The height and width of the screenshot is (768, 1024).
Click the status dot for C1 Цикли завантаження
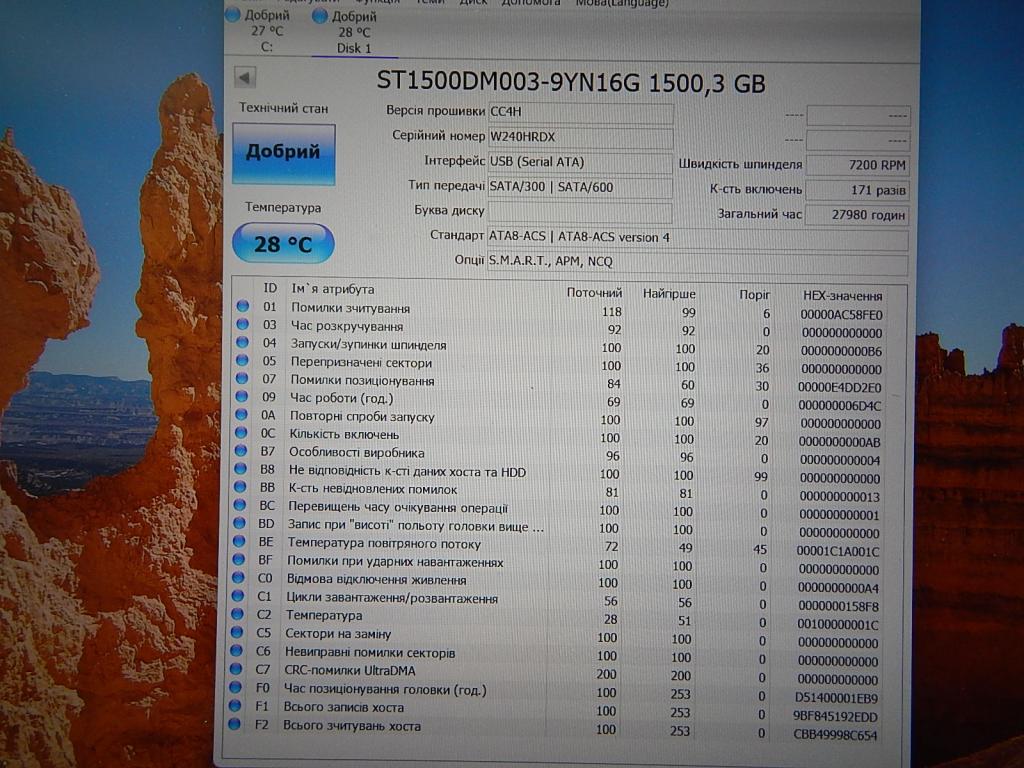coord(238,596)
